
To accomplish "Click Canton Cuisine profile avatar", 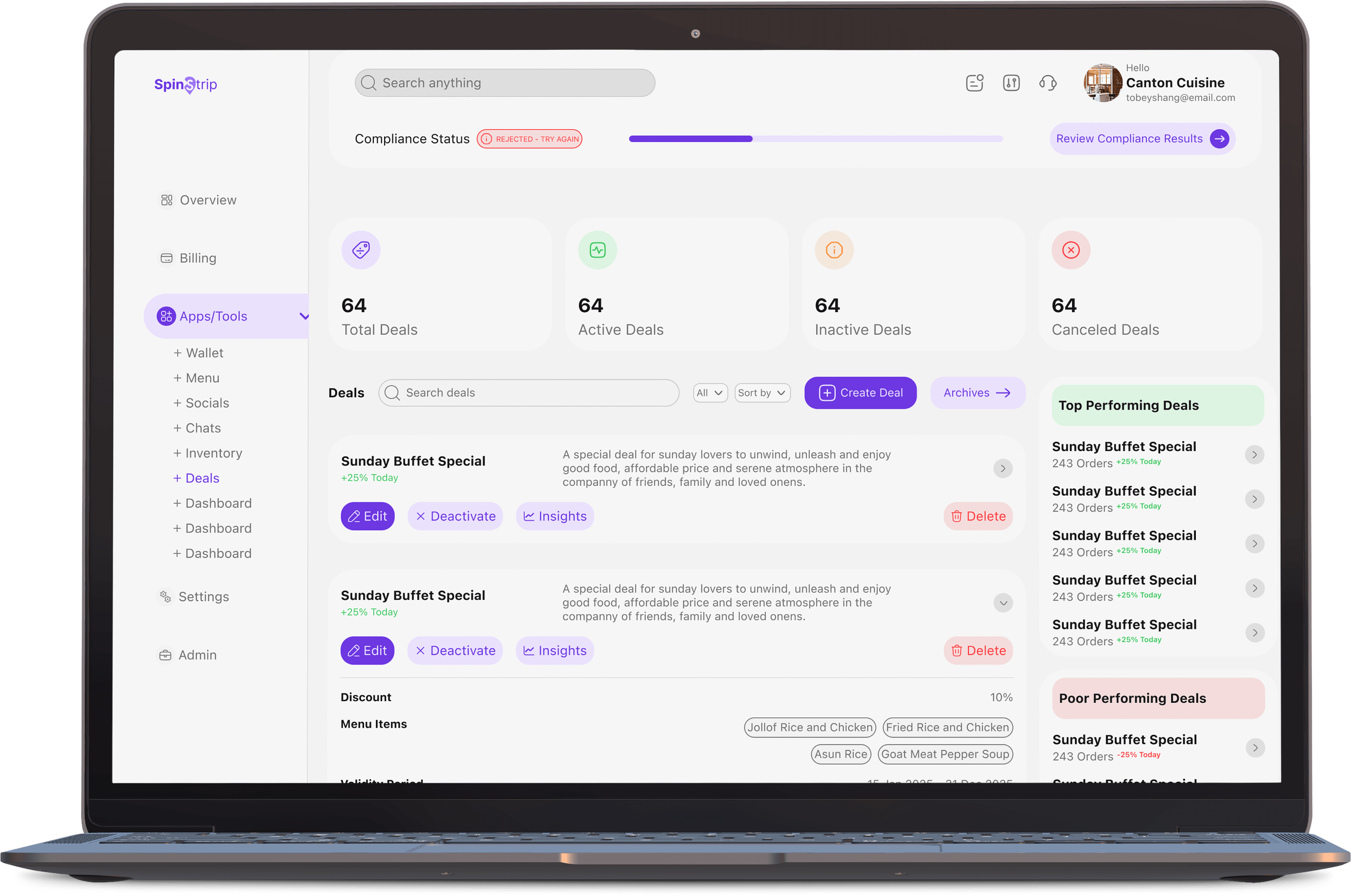I will coord(1102,83).
